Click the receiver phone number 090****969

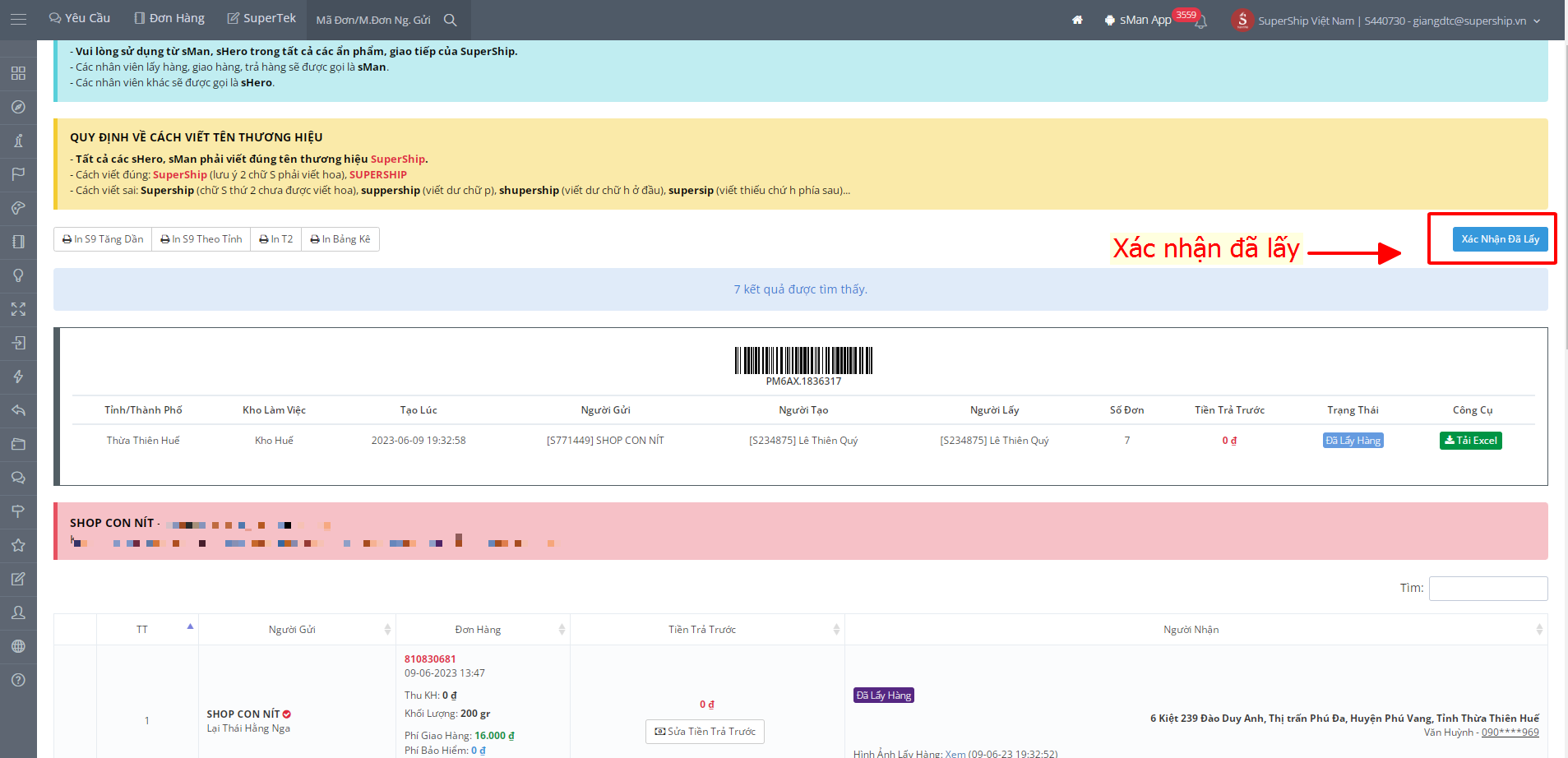[x=1510, y=733]
